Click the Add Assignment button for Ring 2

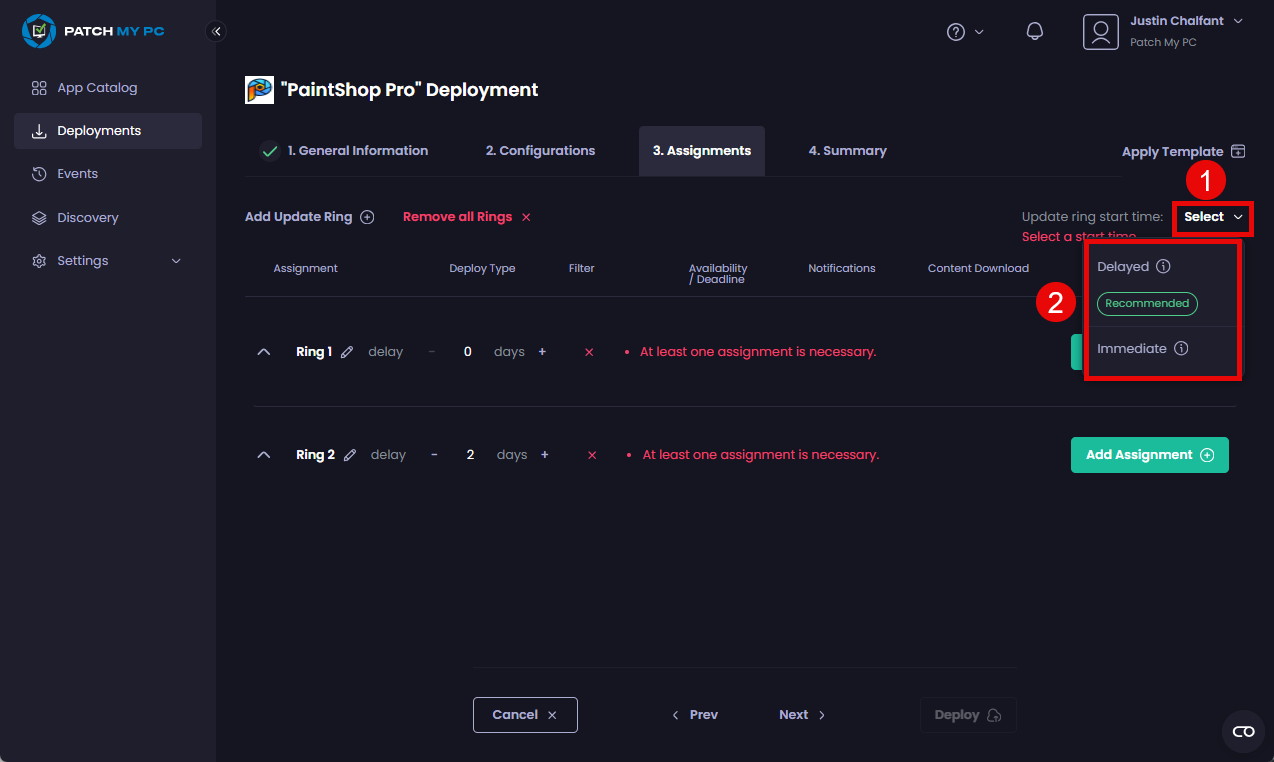click(x=1149, y=454)
